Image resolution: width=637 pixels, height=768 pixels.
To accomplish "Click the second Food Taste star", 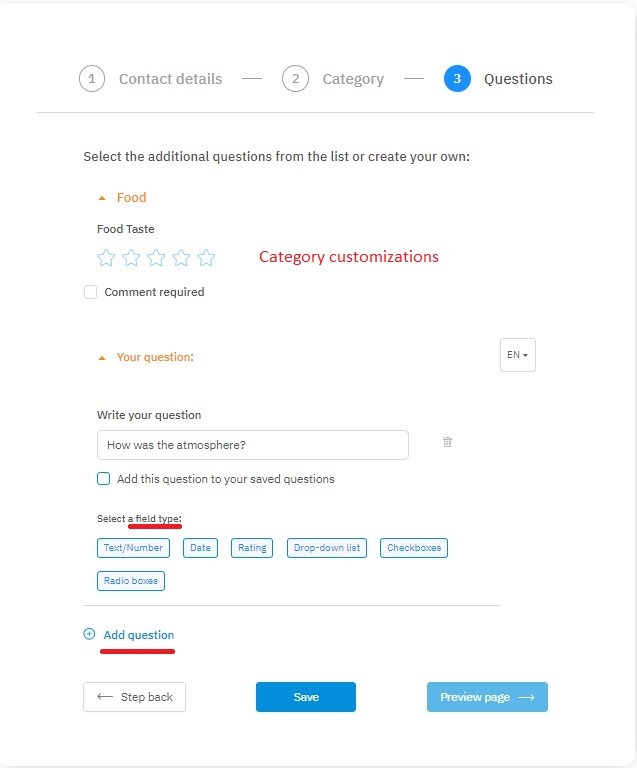I will coord(131,258).
